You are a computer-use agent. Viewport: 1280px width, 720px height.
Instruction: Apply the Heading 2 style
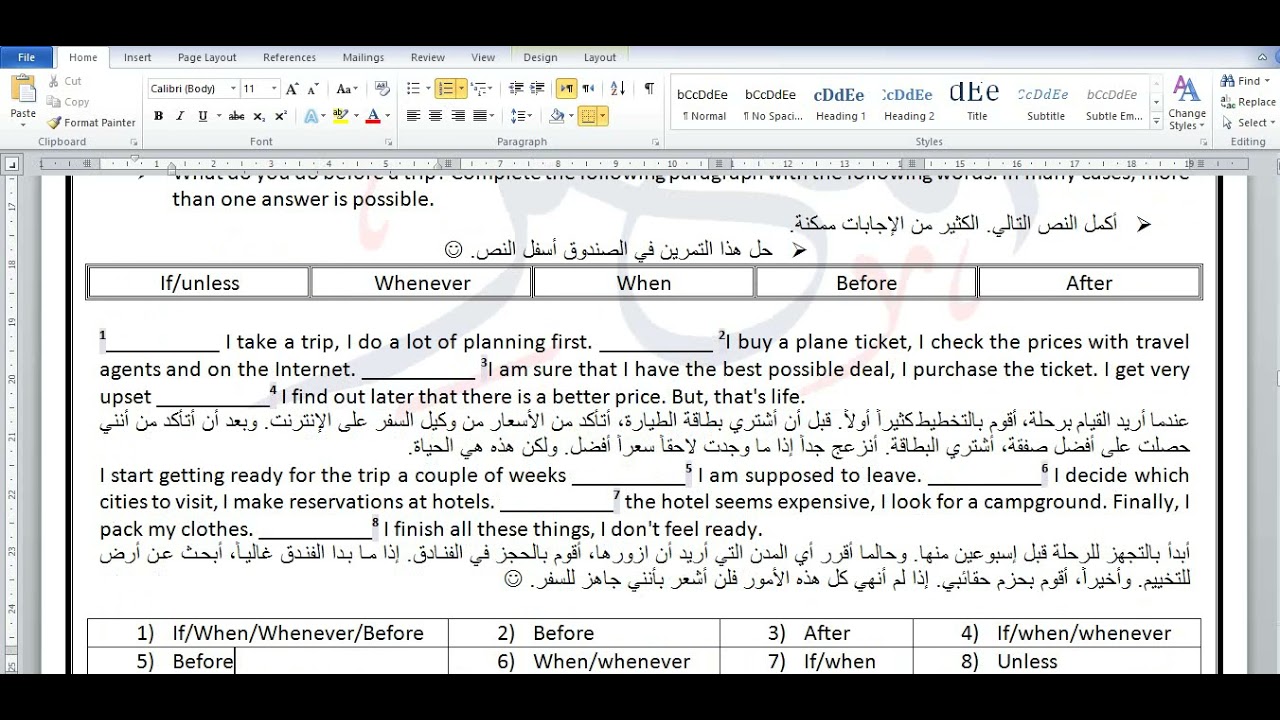(908, 103)
